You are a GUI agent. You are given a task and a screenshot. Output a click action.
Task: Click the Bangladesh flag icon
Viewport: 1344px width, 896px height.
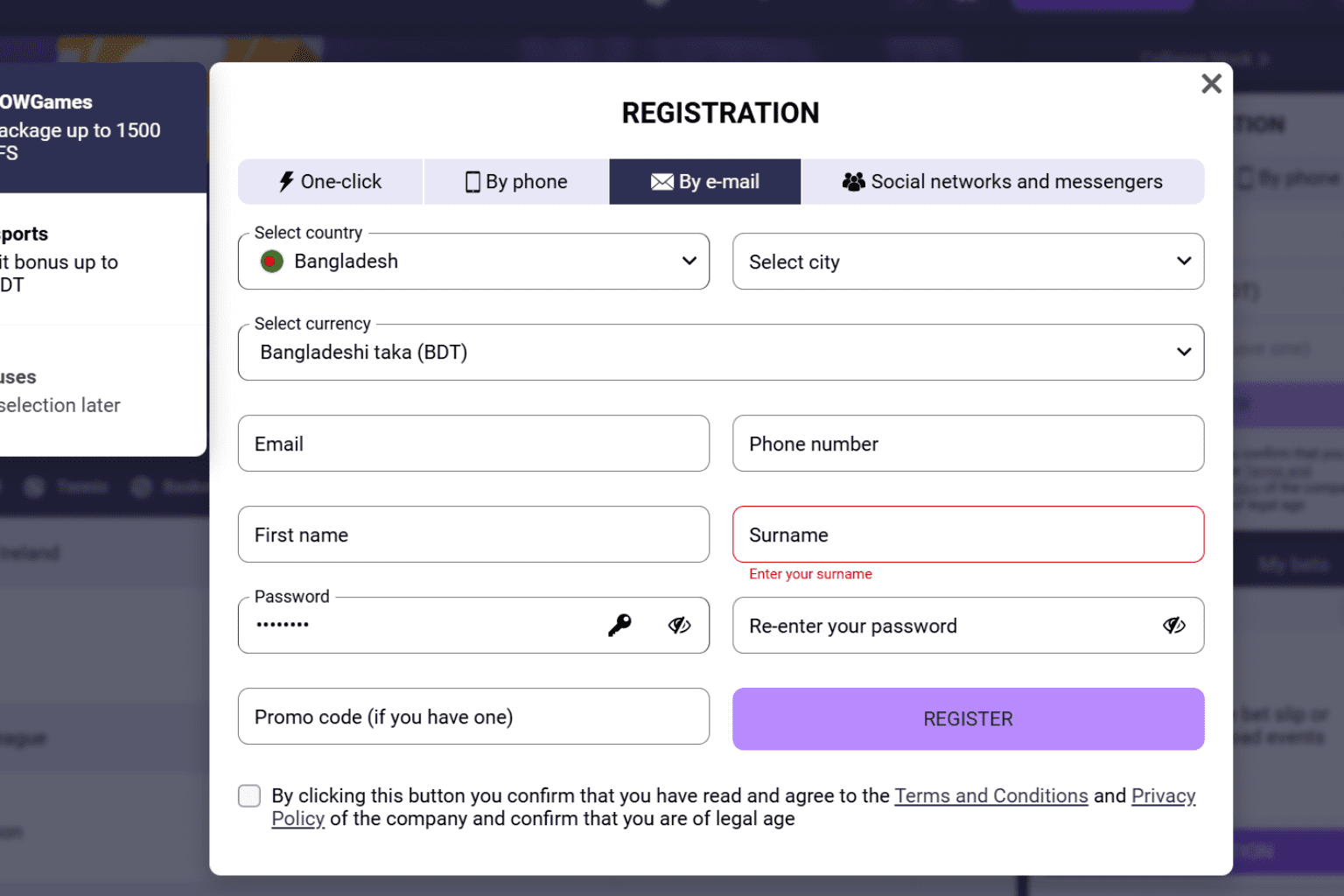(271, 261)
